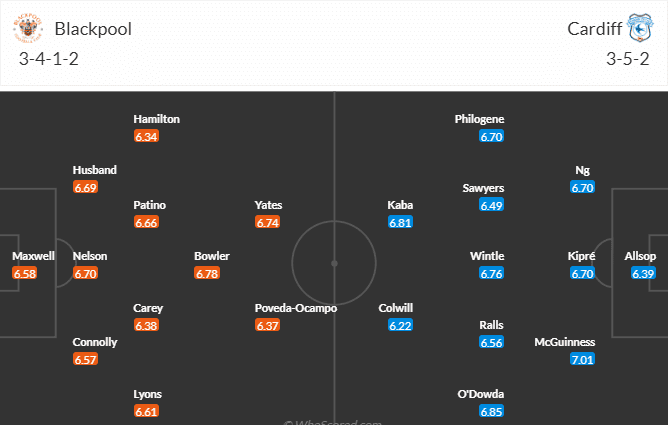Click Blackpool's 3-4-1-2 formation text

coord(47,59)
